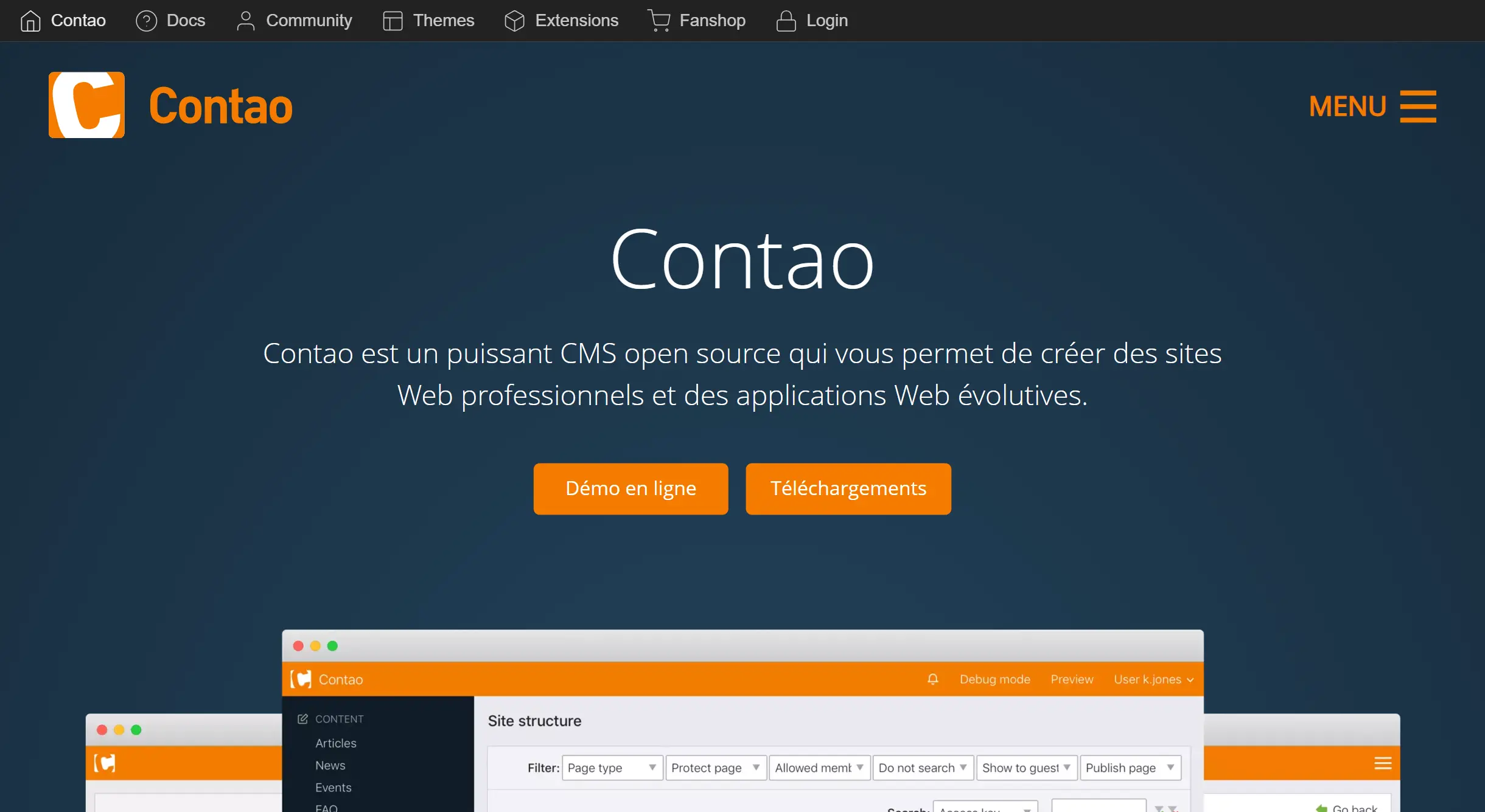1485x812 pixels.
Task: Click the Démo en ligne button
Action: 630,488
